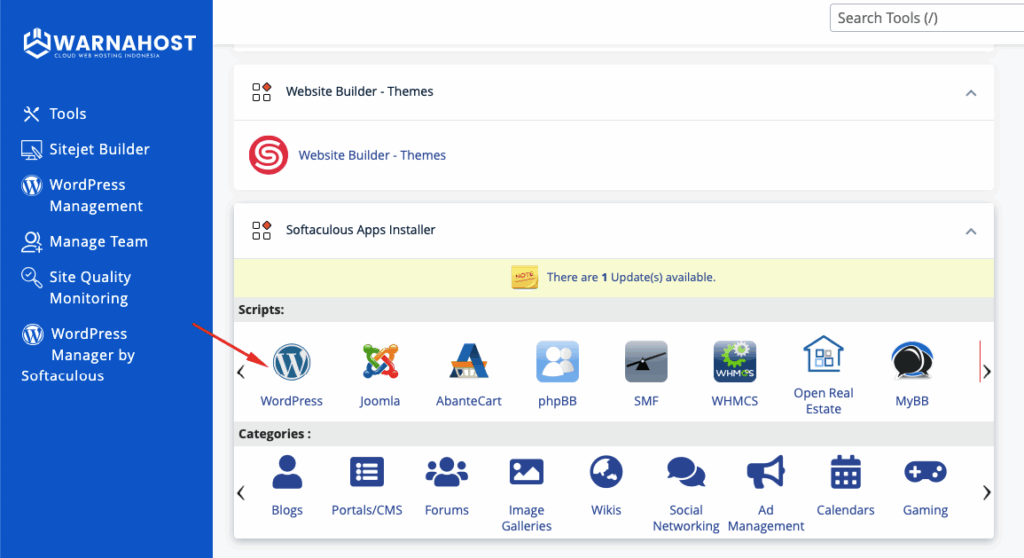This screenshot has width=1024, height=558.
Task: Open Tools in the sidebar
Action: click(54, 114)
